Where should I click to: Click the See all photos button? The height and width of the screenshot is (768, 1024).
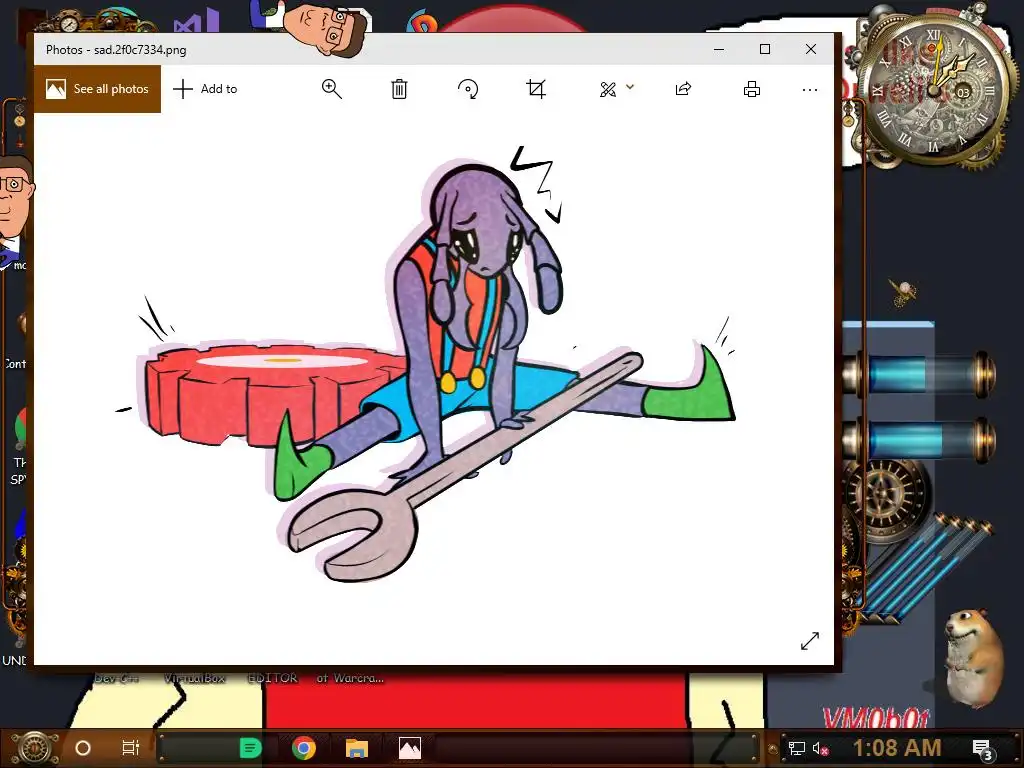pyautogui.click(x=97, y=89)
